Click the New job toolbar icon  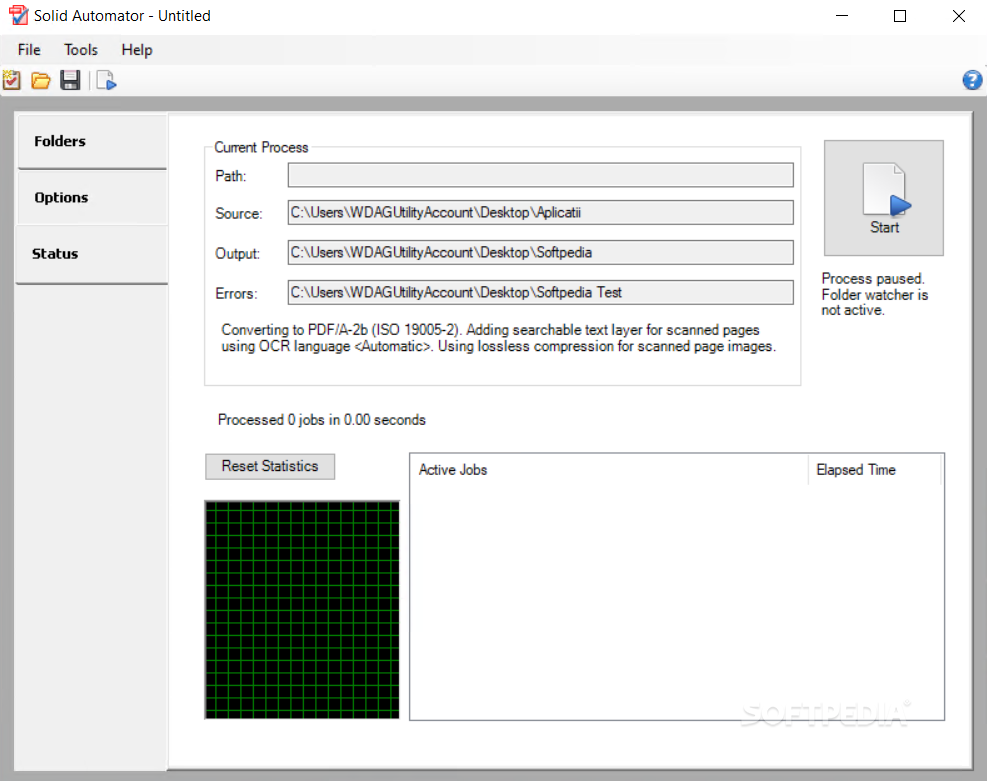(x=11, y=81)
